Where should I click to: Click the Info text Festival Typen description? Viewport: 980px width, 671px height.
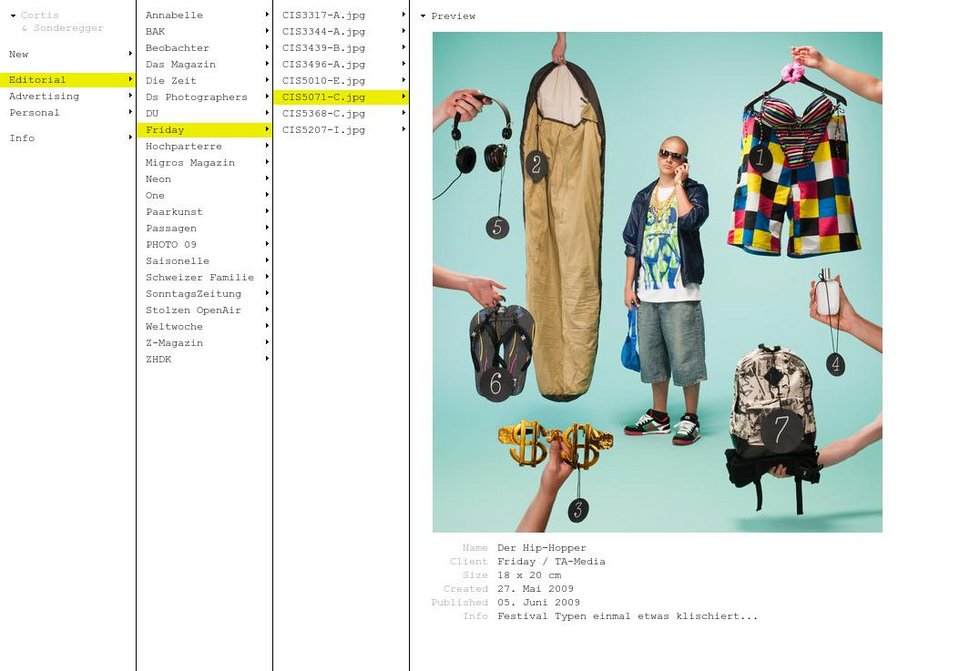click(x=628, y=616)
